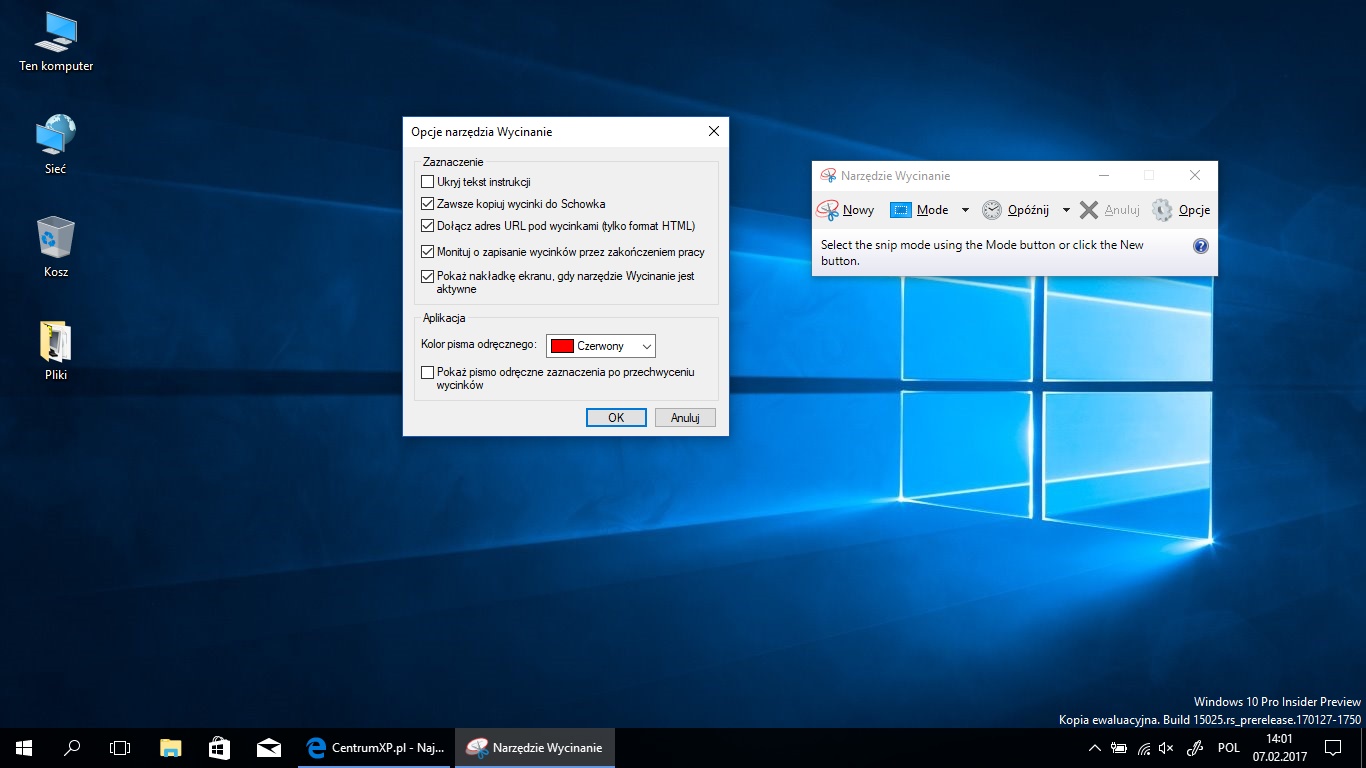1366x768 pixels.
Task: Toggle 'Monituj o zapisanie wycinków' checkbox
Action: 428,252
